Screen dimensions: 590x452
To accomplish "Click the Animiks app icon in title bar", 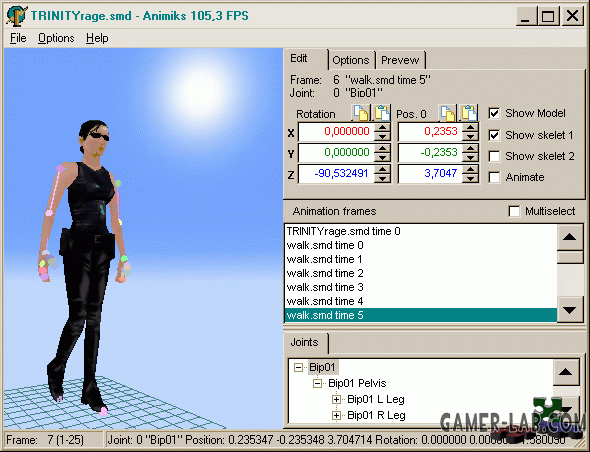I will click(17, 16).
